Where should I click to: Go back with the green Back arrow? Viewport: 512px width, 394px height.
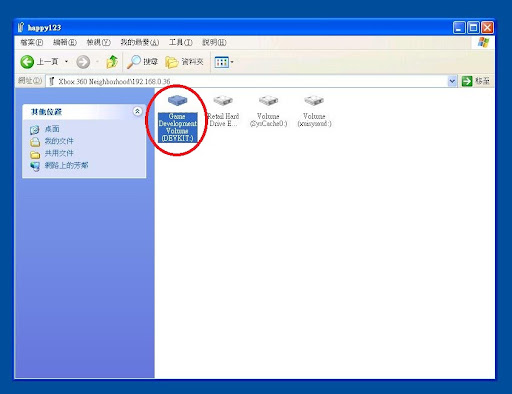27,62
